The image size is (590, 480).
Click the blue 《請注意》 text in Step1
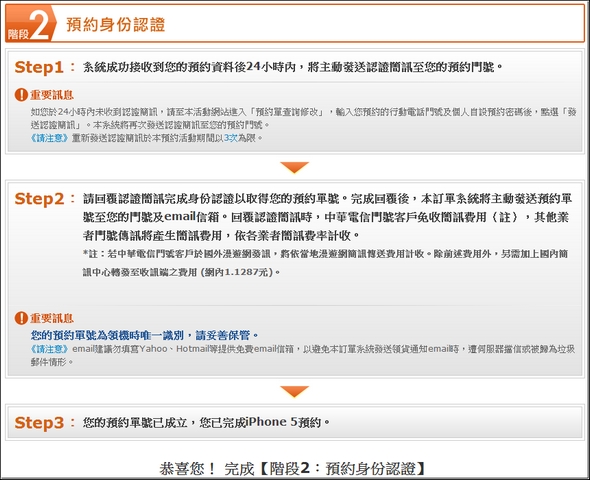(49, 138)
